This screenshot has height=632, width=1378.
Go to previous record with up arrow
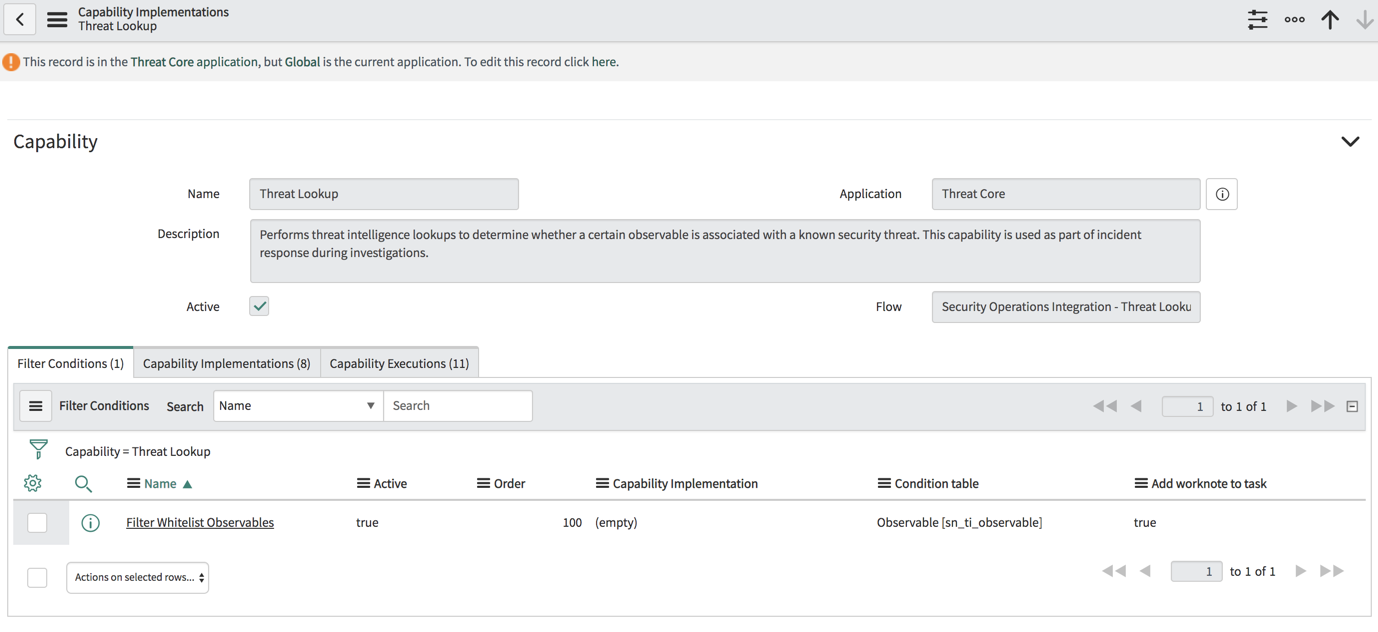(x=1330, y=19)
